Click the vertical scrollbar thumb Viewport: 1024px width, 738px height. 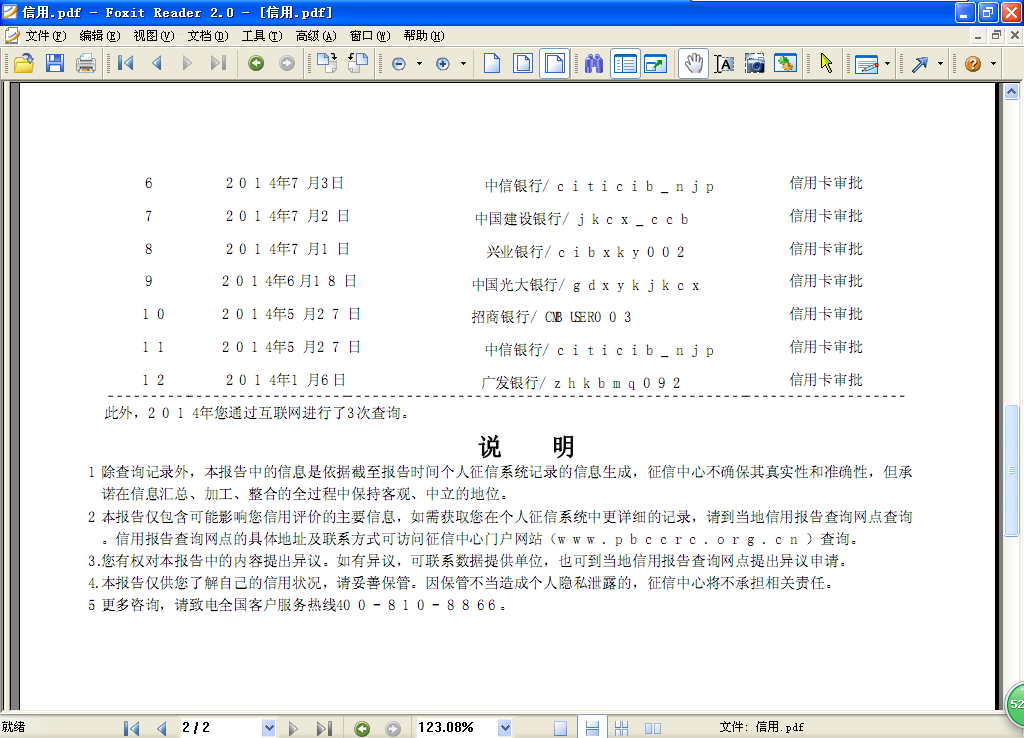pyautogui.click(x=1012, y=470)
